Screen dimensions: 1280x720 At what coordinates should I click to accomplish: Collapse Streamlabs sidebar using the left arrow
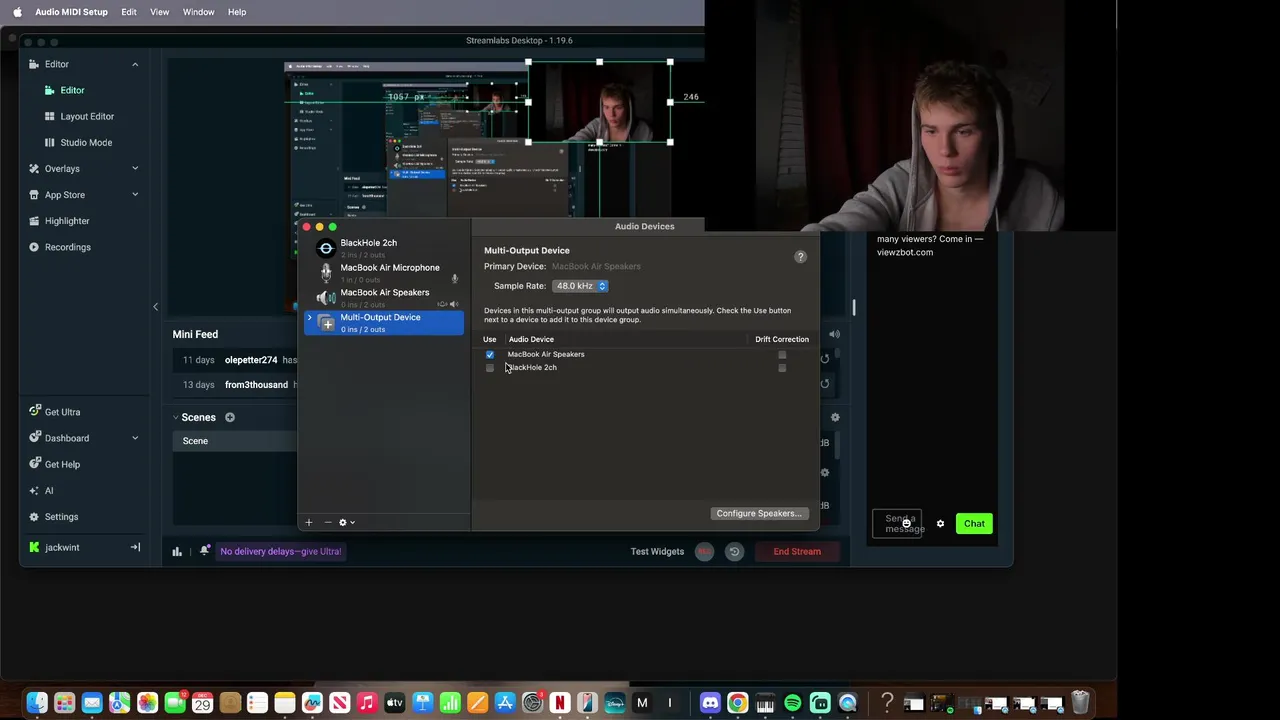pyautogui.click(x=155, y=307)
